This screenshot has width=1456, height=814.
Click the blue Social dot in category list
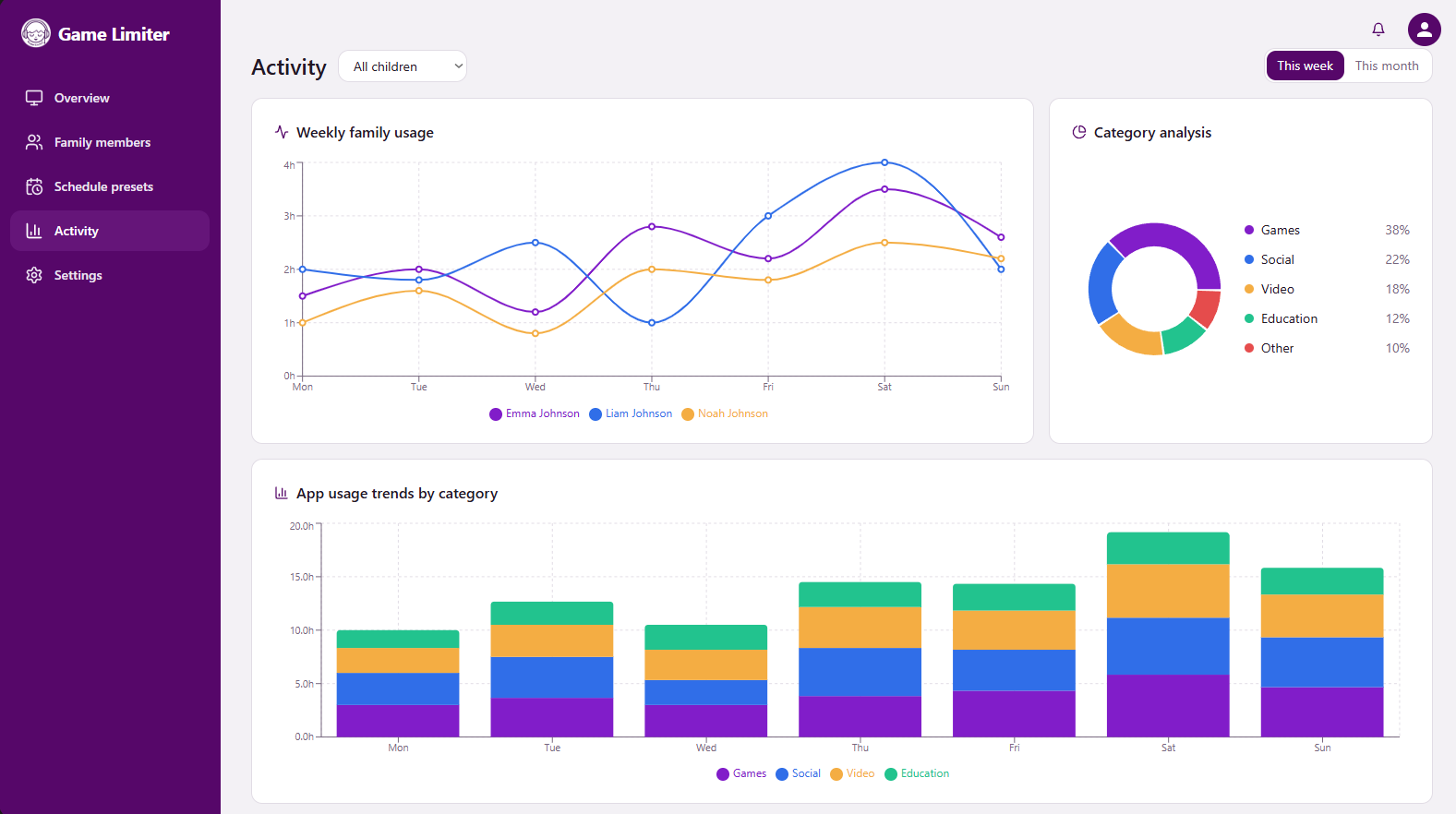click(x=1249, y=259)
